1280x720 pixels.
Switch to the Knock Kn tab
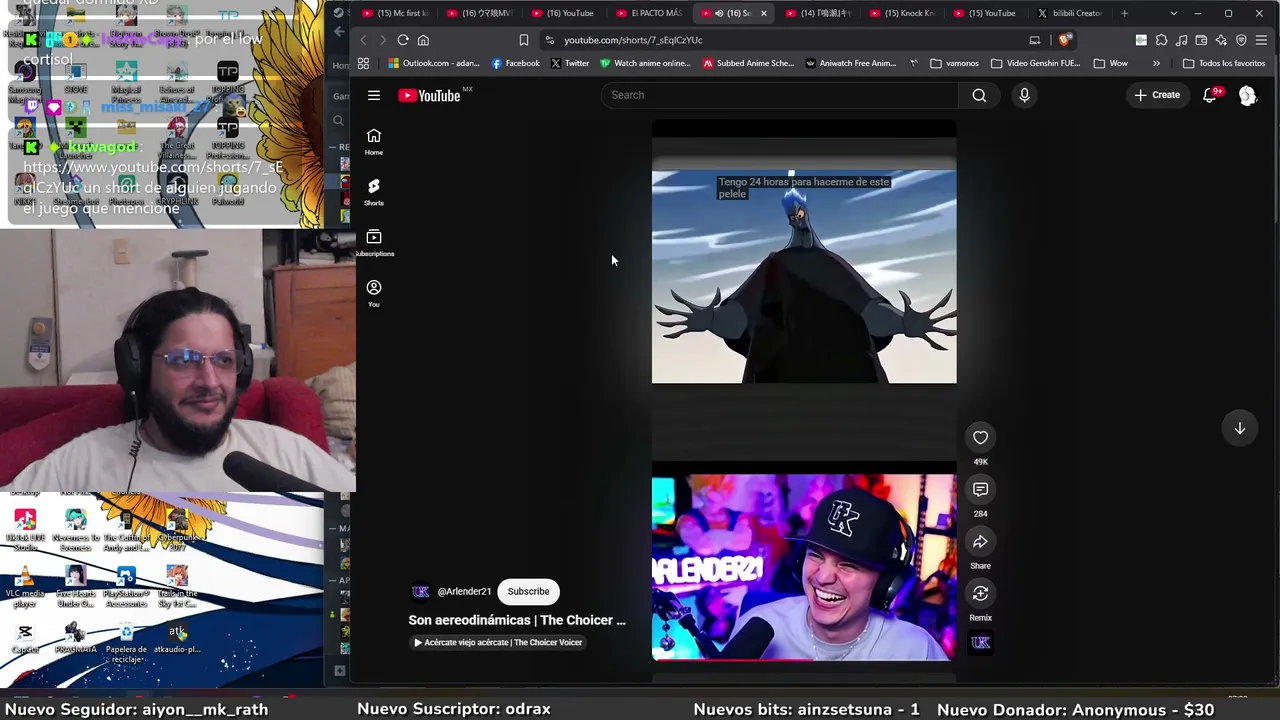[x=903, y=13]
